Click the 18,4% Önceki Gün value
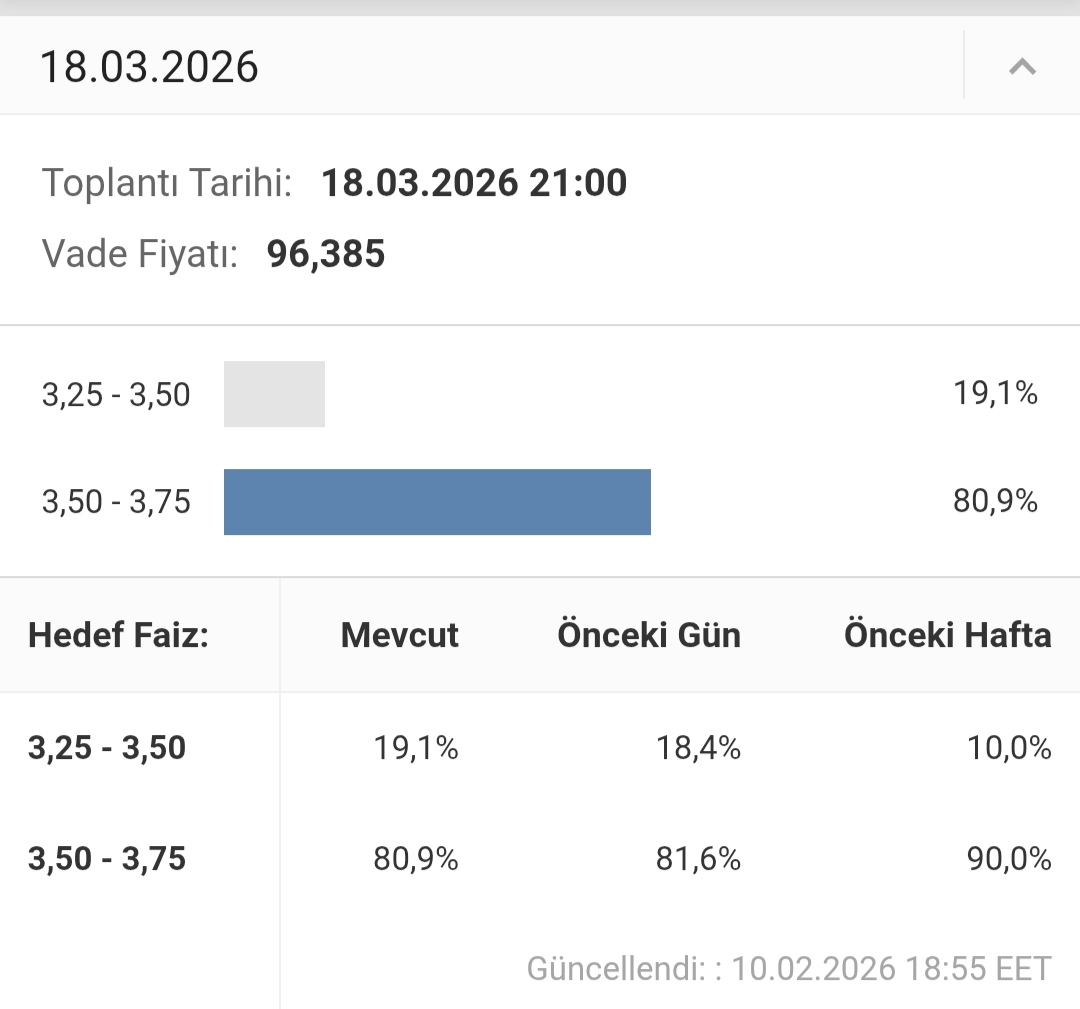The image size is (1080, 1009). pos(698,748)
